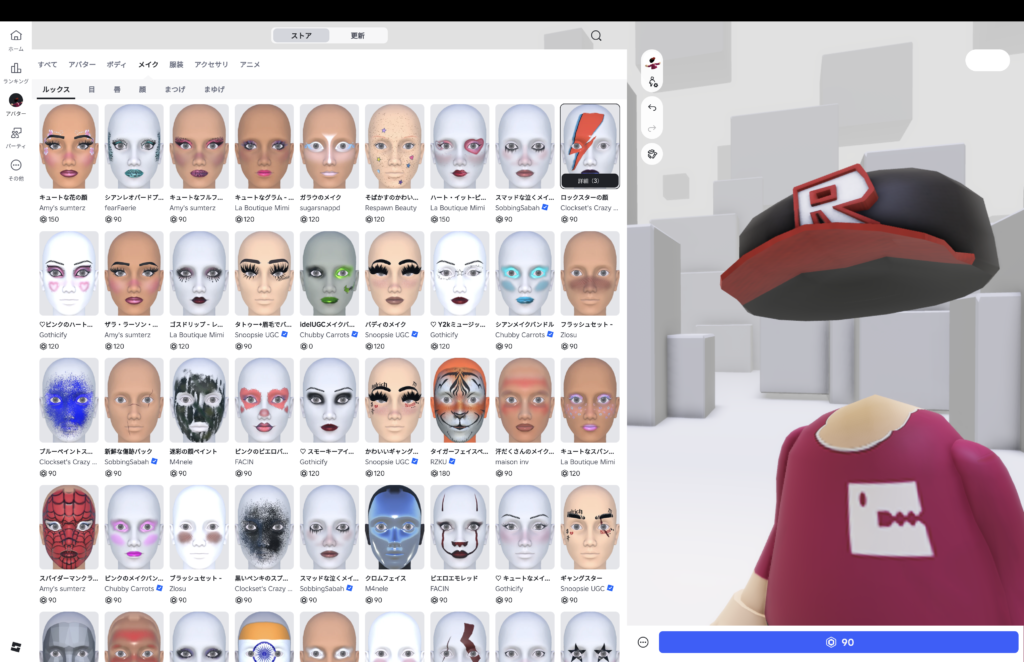Open パーティ in the left sidebar
1024x662 pixels.
pos(15,133)
